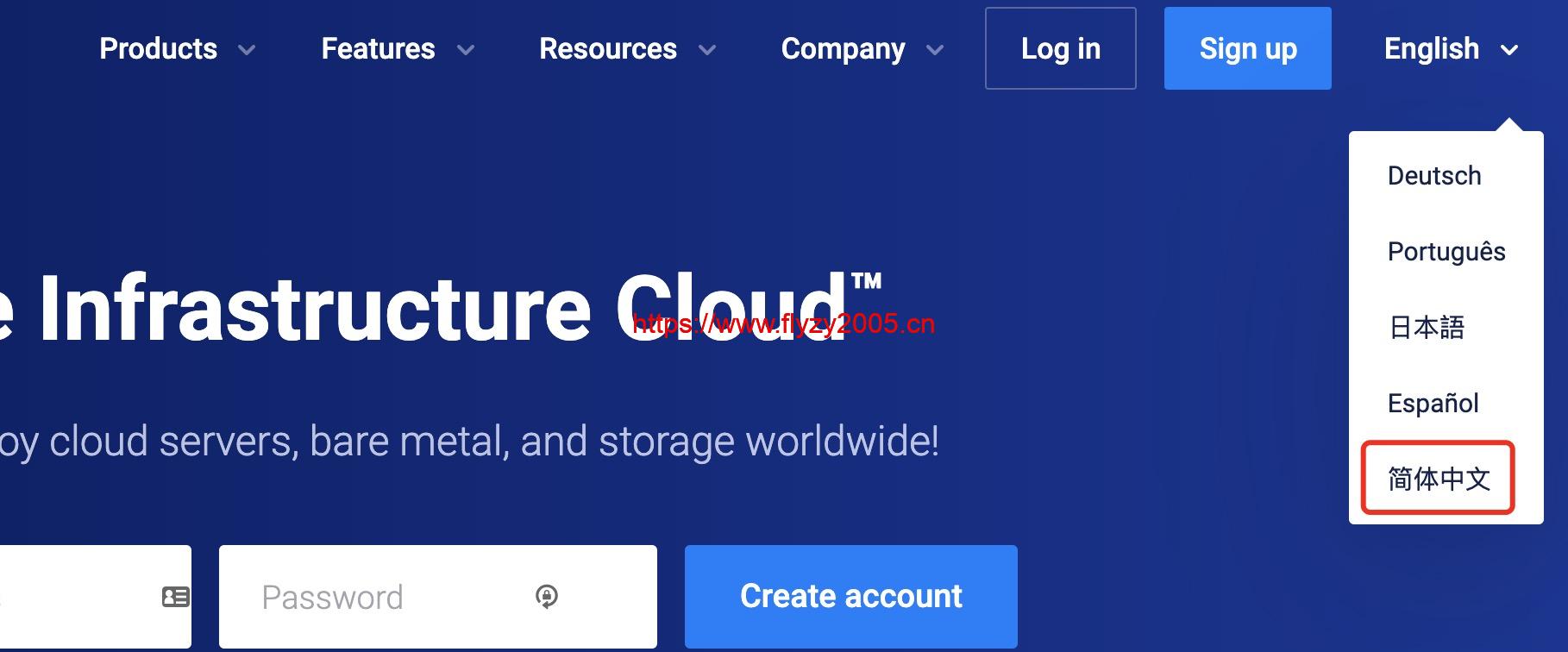Choose Deutsch from language list
1568x652 pixels.
[x=1434, y=176]
